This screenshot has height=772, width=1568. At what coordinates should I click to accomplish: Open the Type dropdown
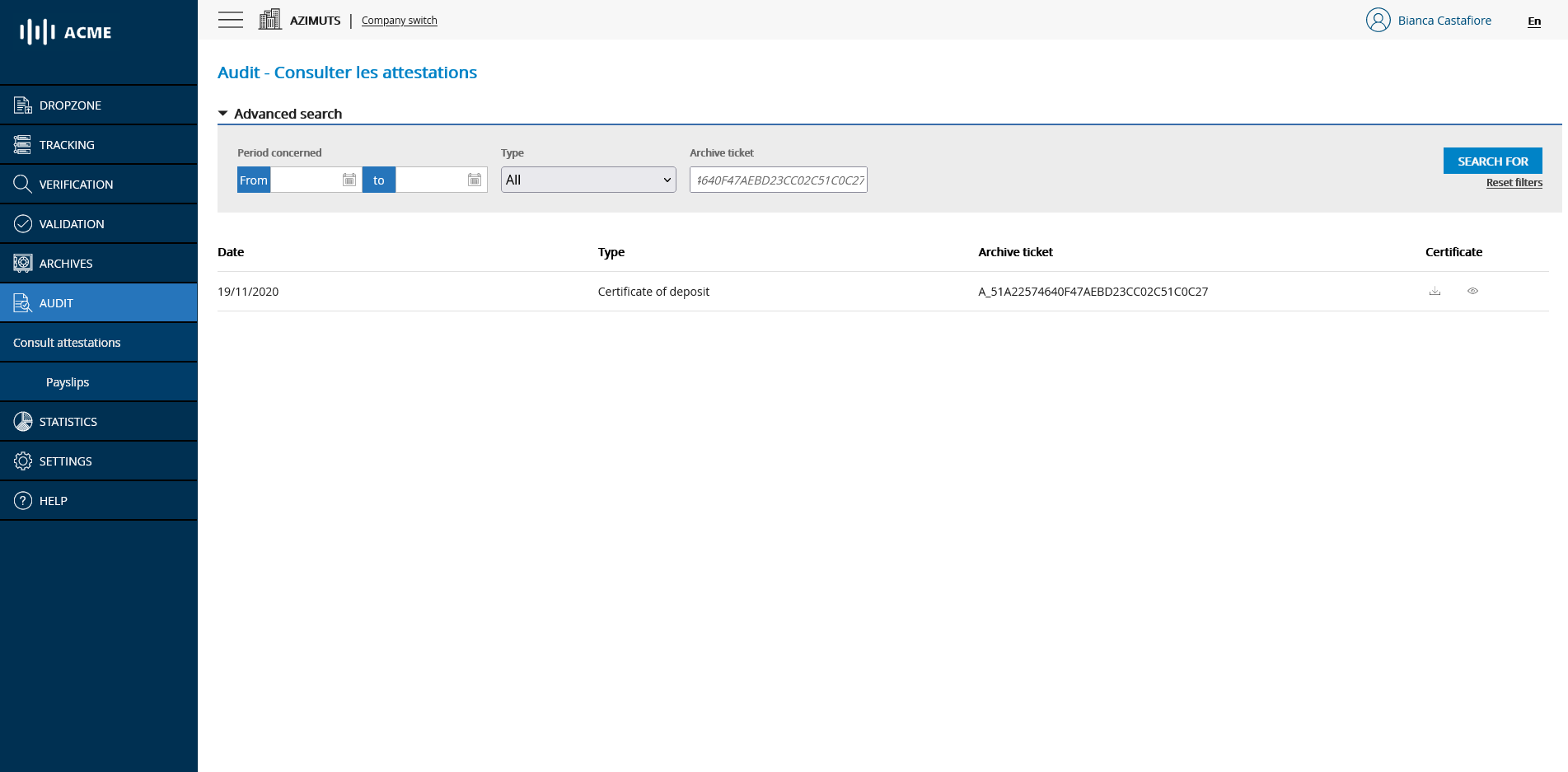[588, 180]
